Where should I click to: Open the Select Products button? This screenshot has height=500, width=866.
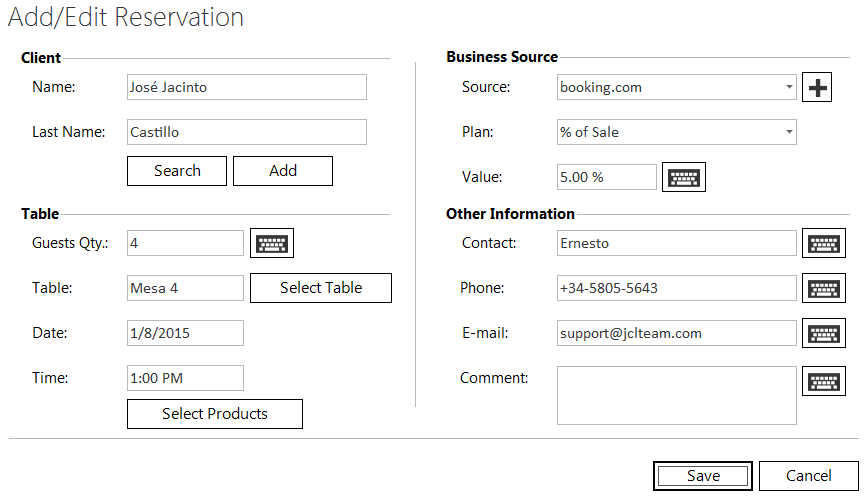tap(215, 414)
